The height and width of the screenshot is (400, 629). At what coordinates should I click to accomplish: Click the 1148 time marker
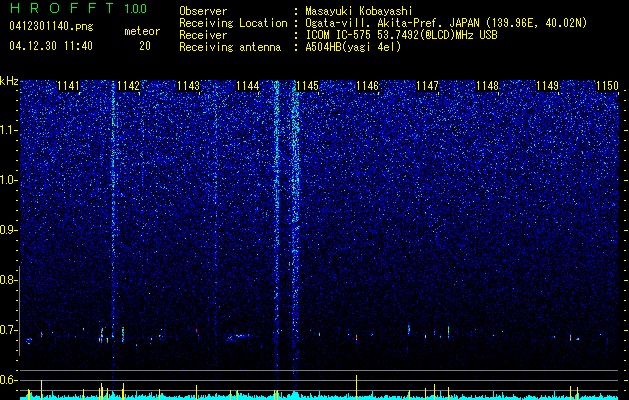(x=487, y=86)
